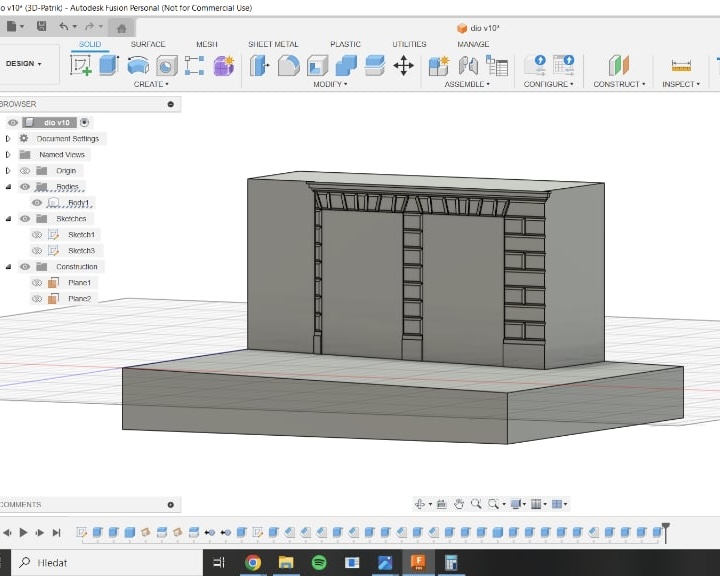The width and height of the screenshot is (720, 576).
Task: Select the Combine tool
Action: [346, 65]
